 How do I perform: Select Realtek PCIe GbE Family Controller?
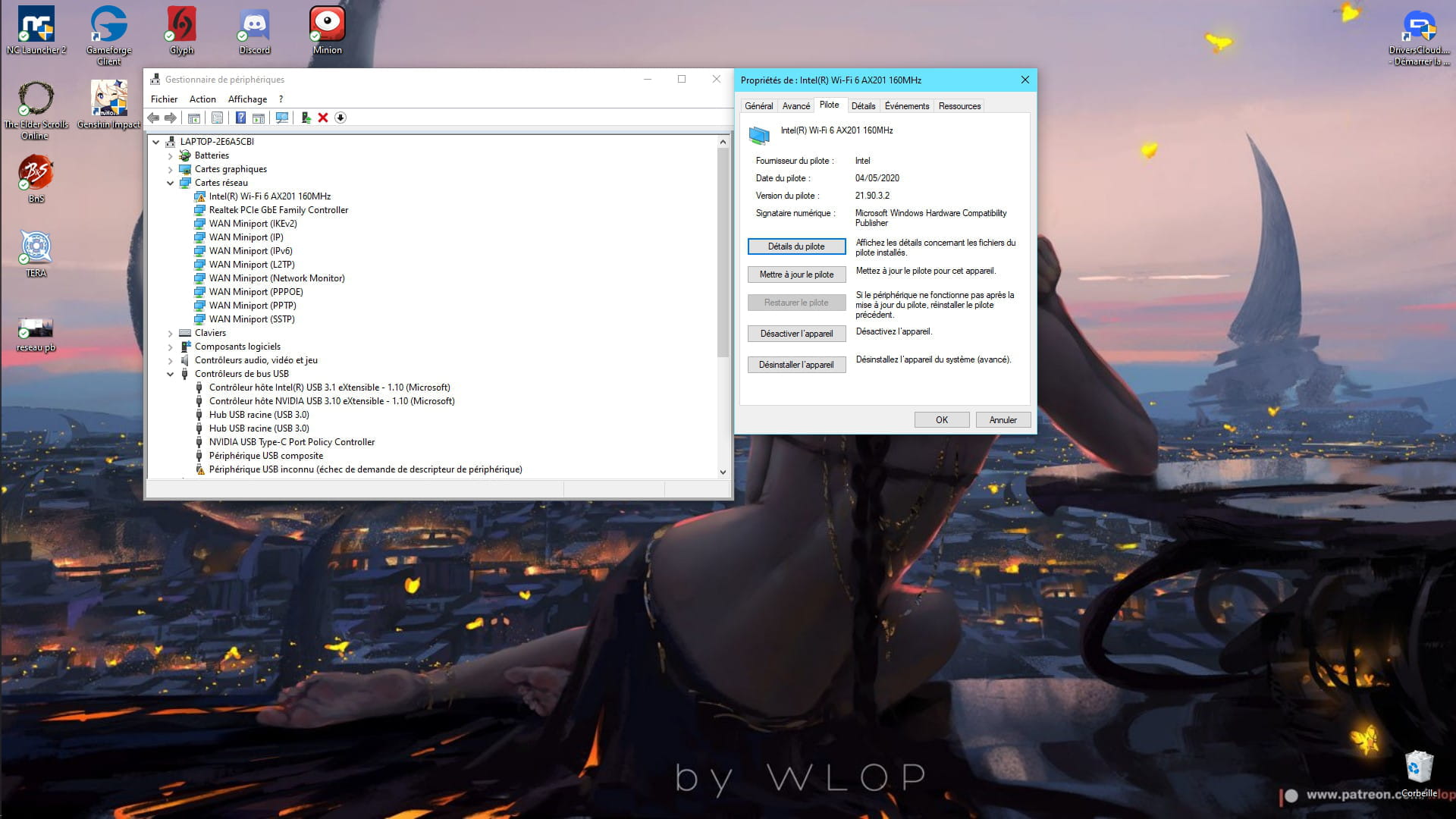pos(278,210)
